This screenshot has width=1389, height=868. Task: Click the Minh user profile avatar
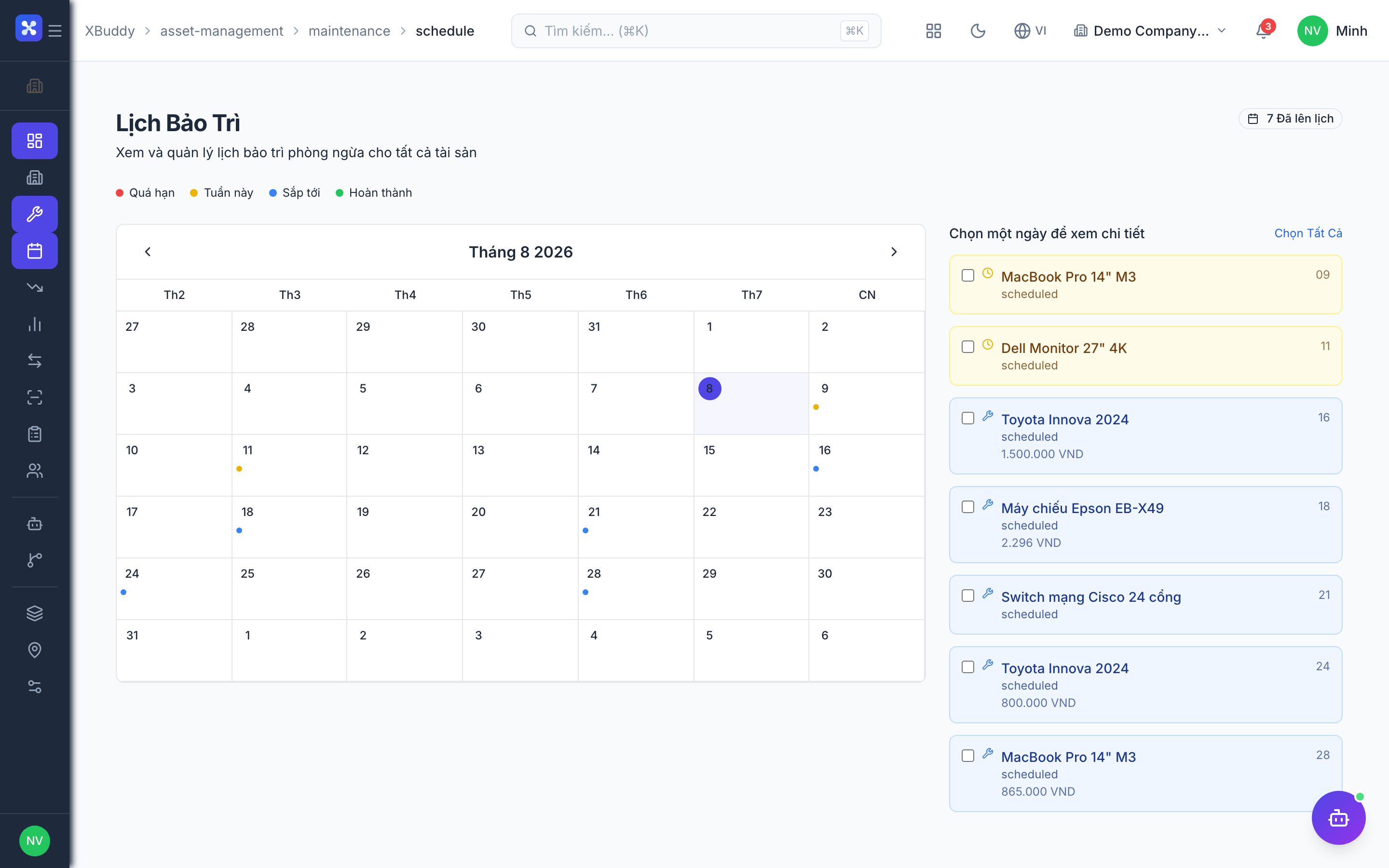coord(1313,31)
